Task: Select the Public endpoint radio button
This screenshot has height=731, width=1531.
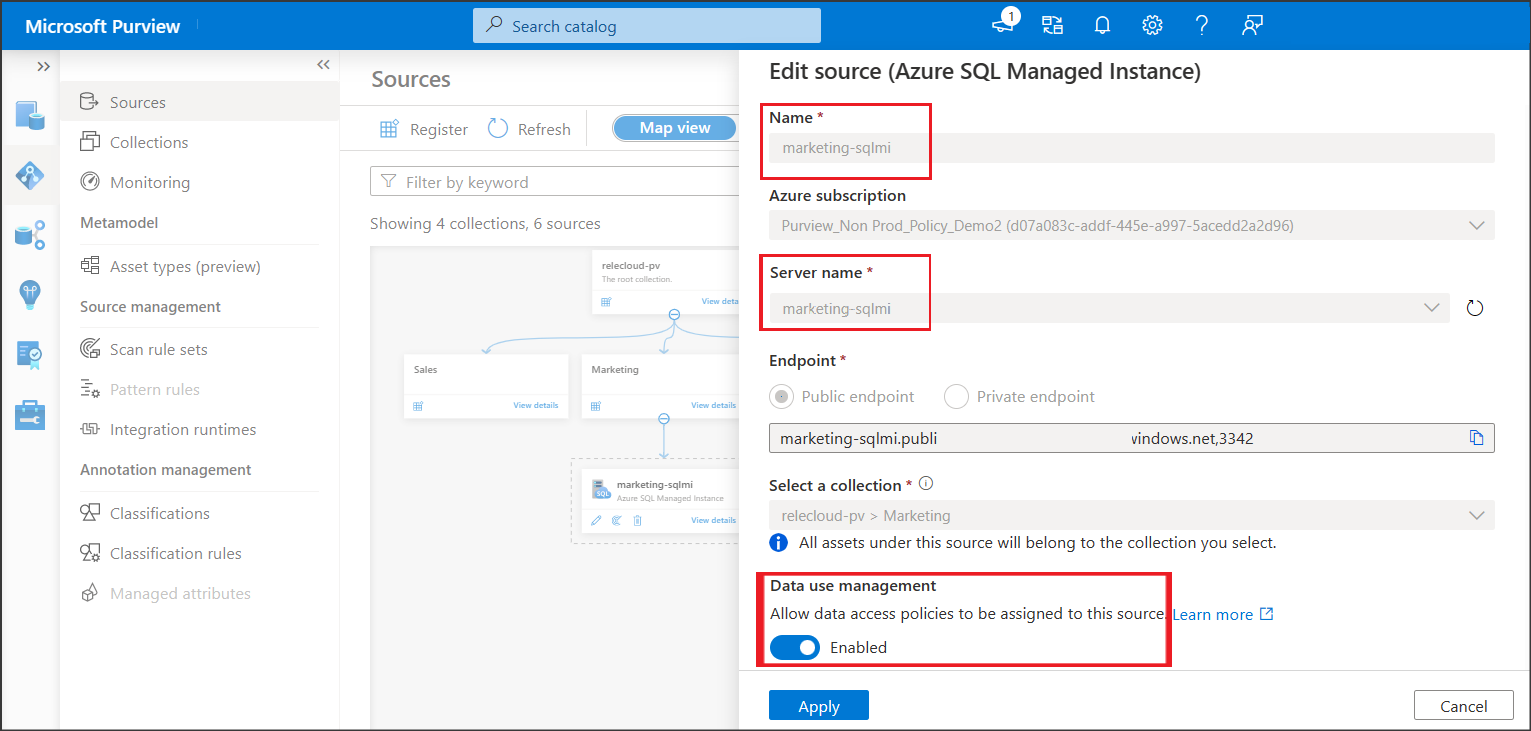Action: [780, 396]
